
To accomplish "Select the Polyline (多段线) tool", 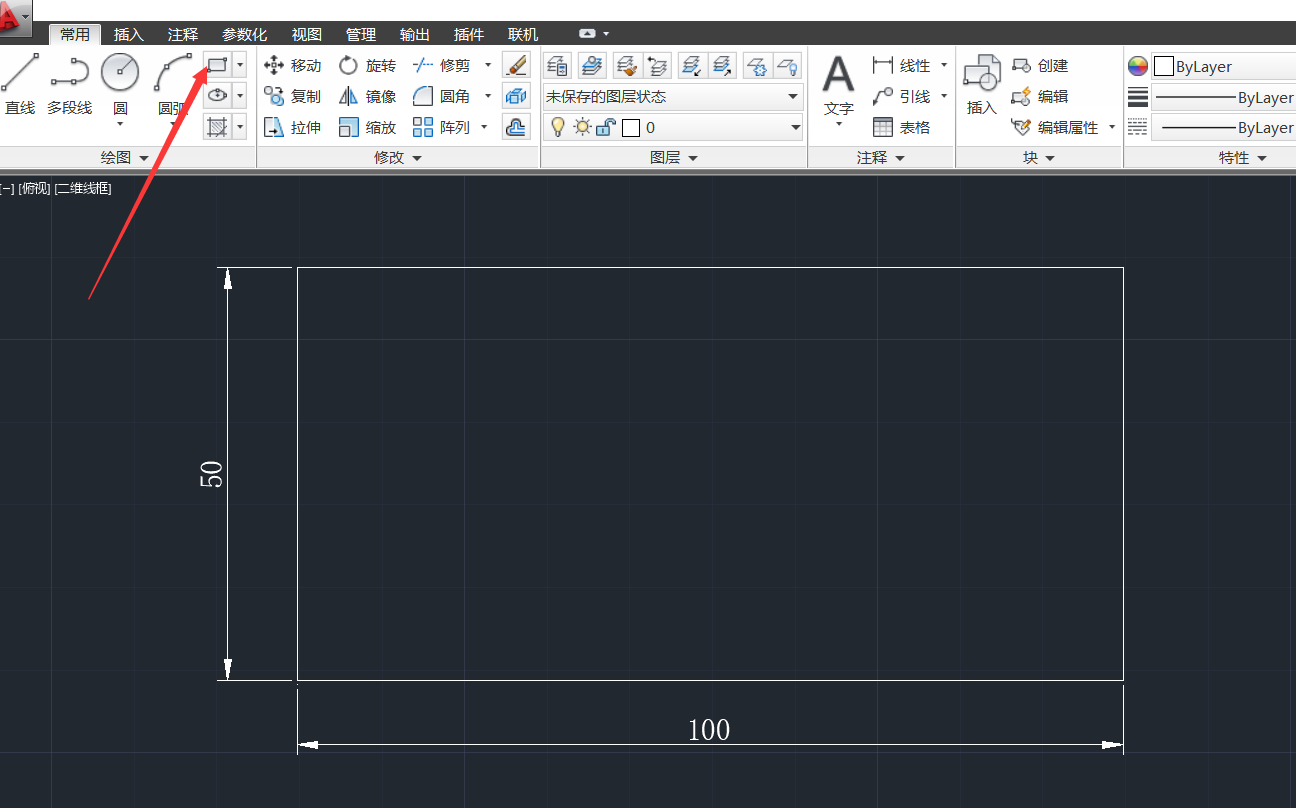I will [69, 86].
